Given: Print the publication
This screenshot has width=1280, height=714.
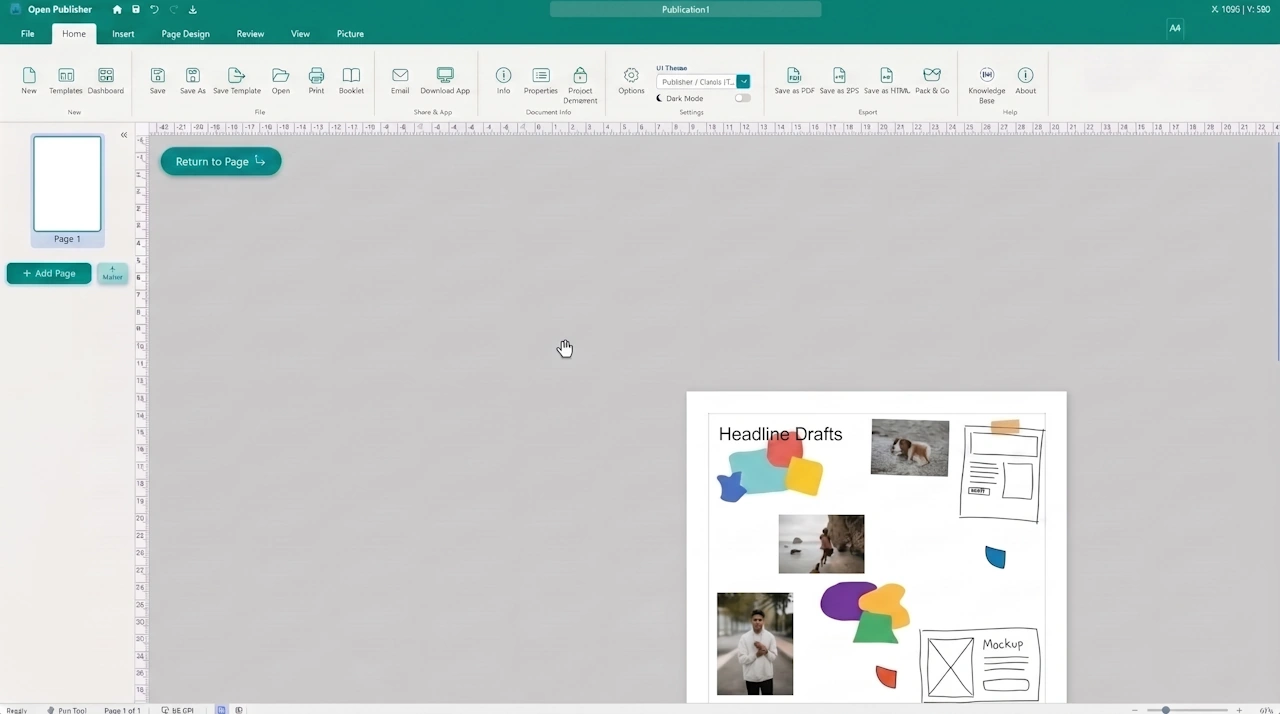Looking at the screenshot, I should tap(316, 81).
